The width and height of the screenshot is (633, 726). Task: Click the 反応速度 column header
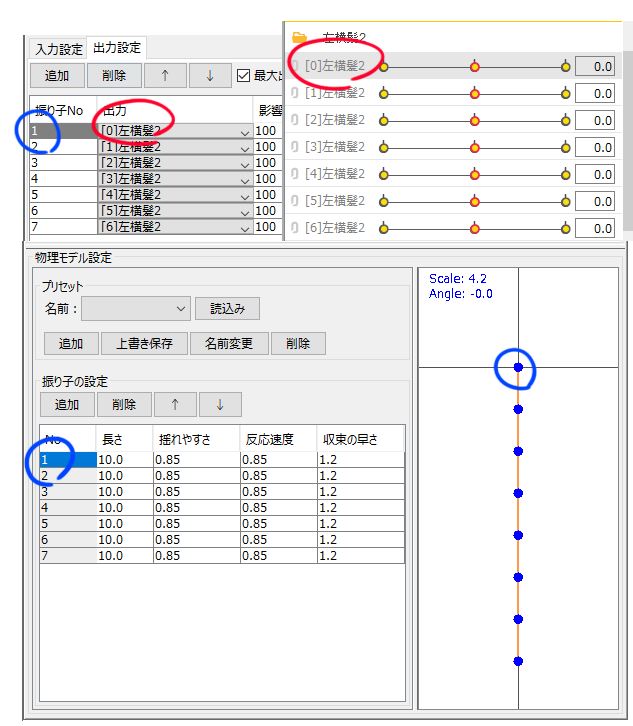278,439
